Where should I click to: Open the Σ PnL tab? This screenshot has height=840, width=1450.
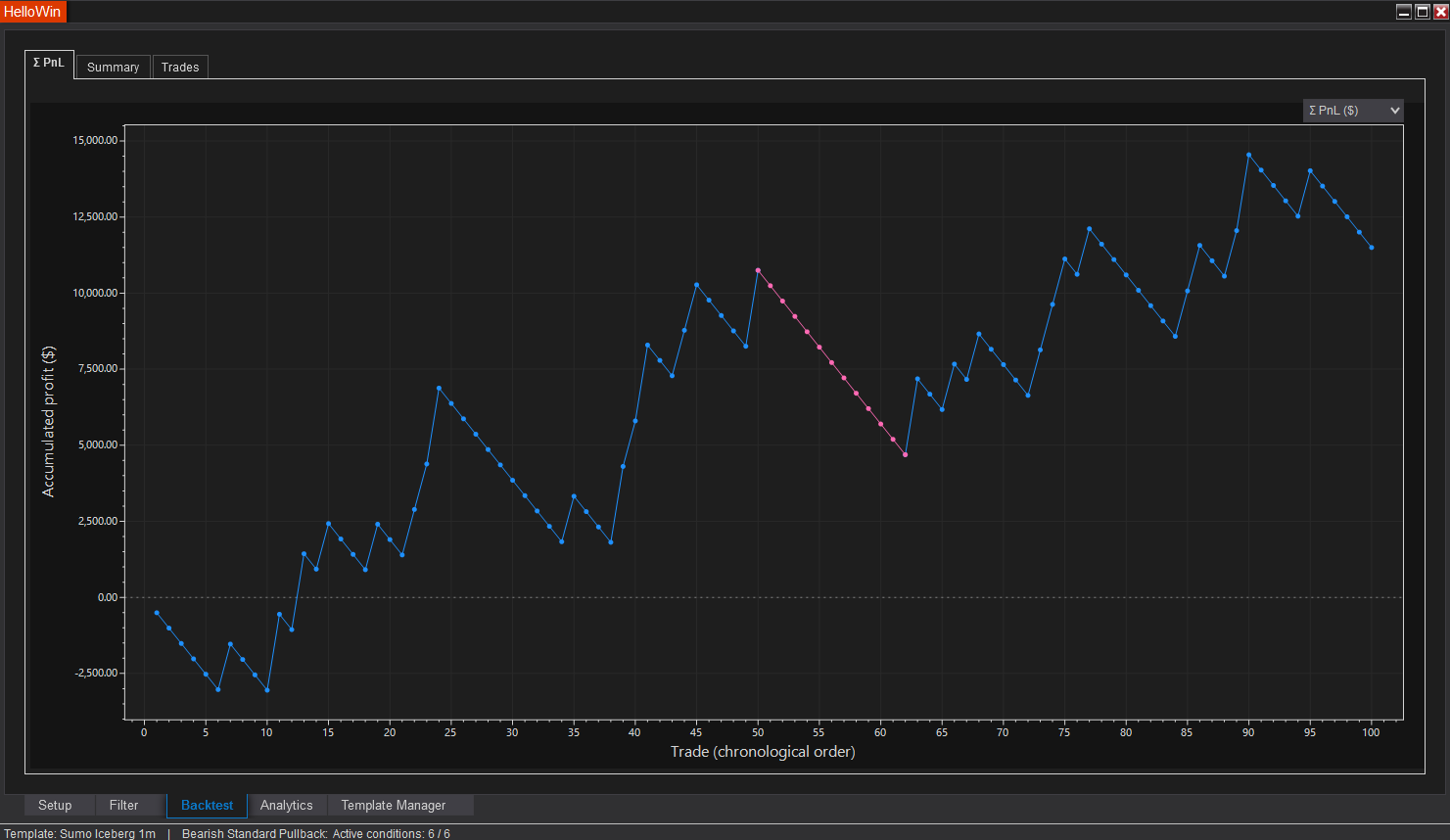pyautogui.click(x=49, y=64)
